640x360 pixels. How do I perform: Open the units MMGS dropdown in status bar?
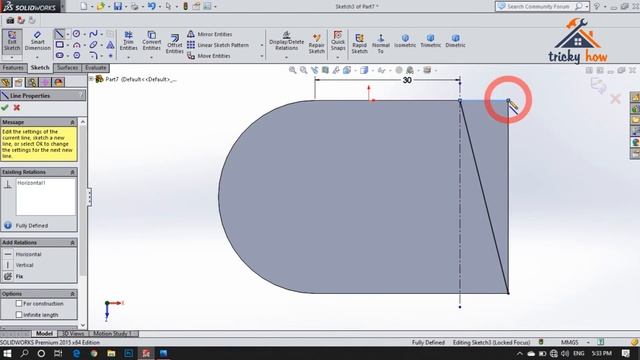pyautogui.click(x=589, y=342)
